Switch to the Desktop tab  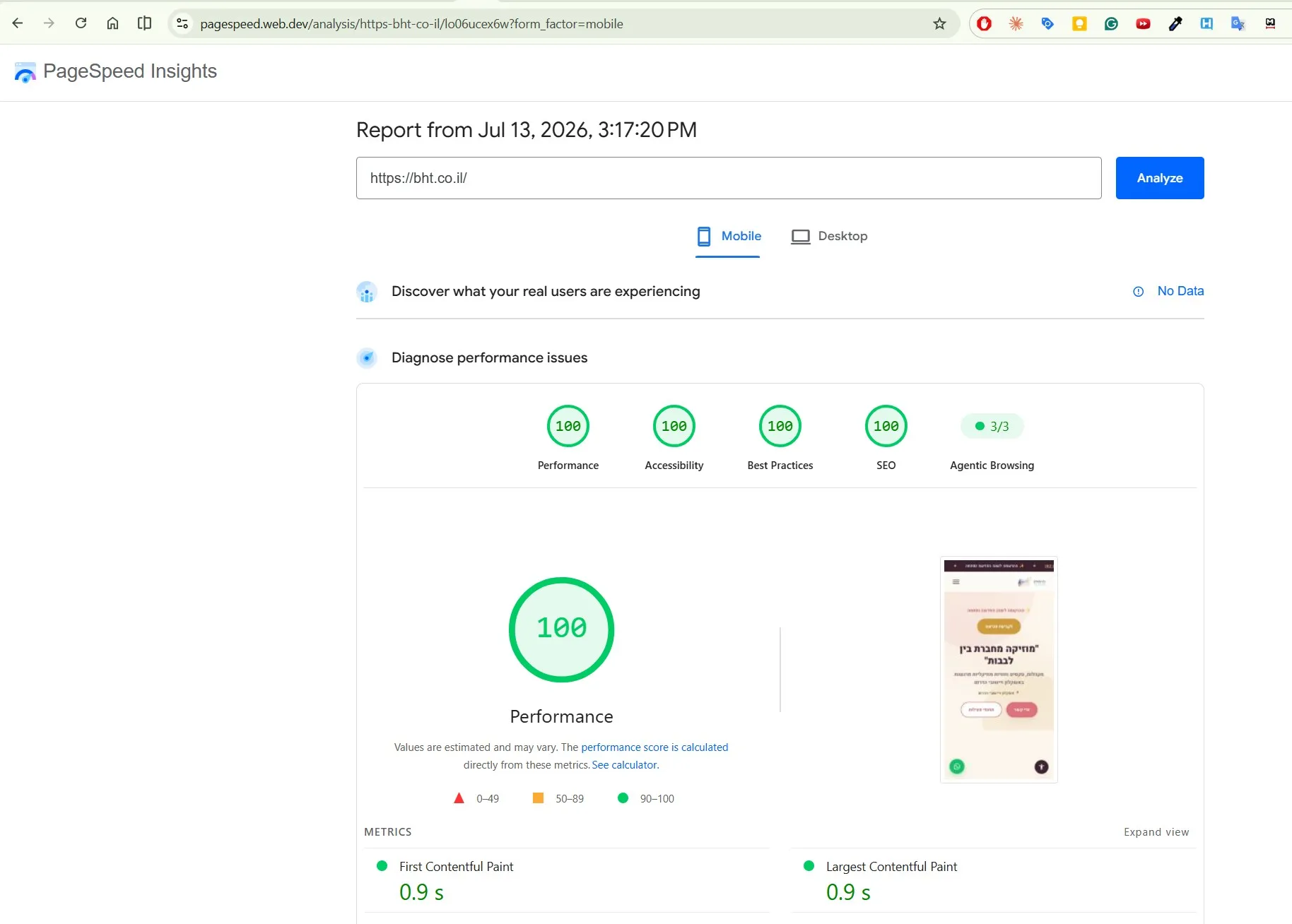point(829,236)
